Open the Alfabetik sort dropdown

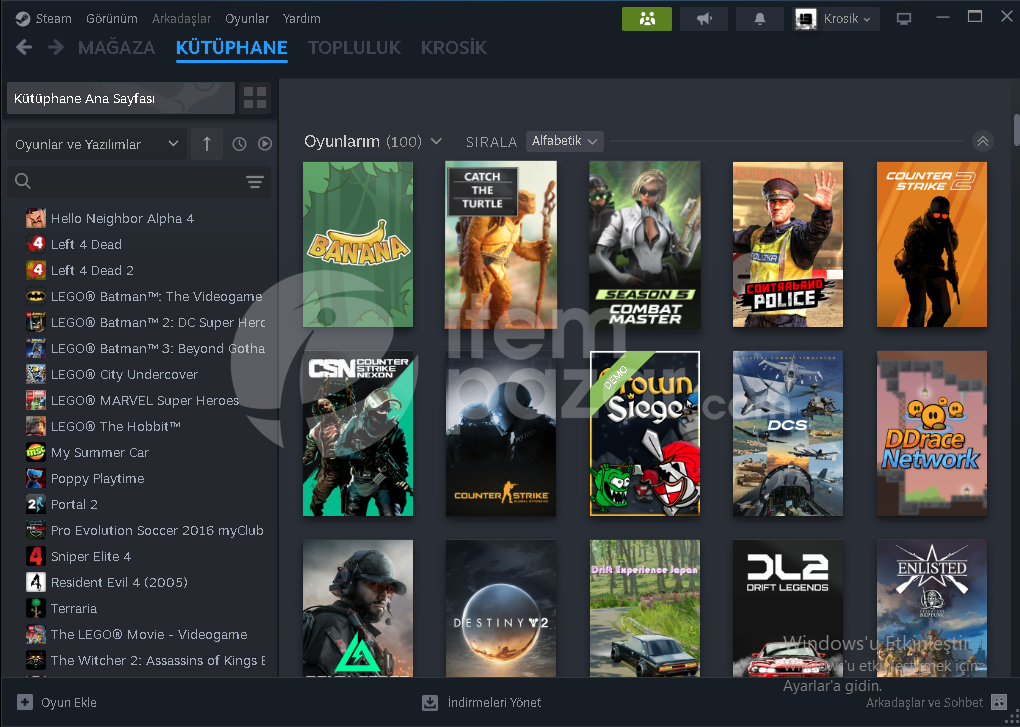565,141
